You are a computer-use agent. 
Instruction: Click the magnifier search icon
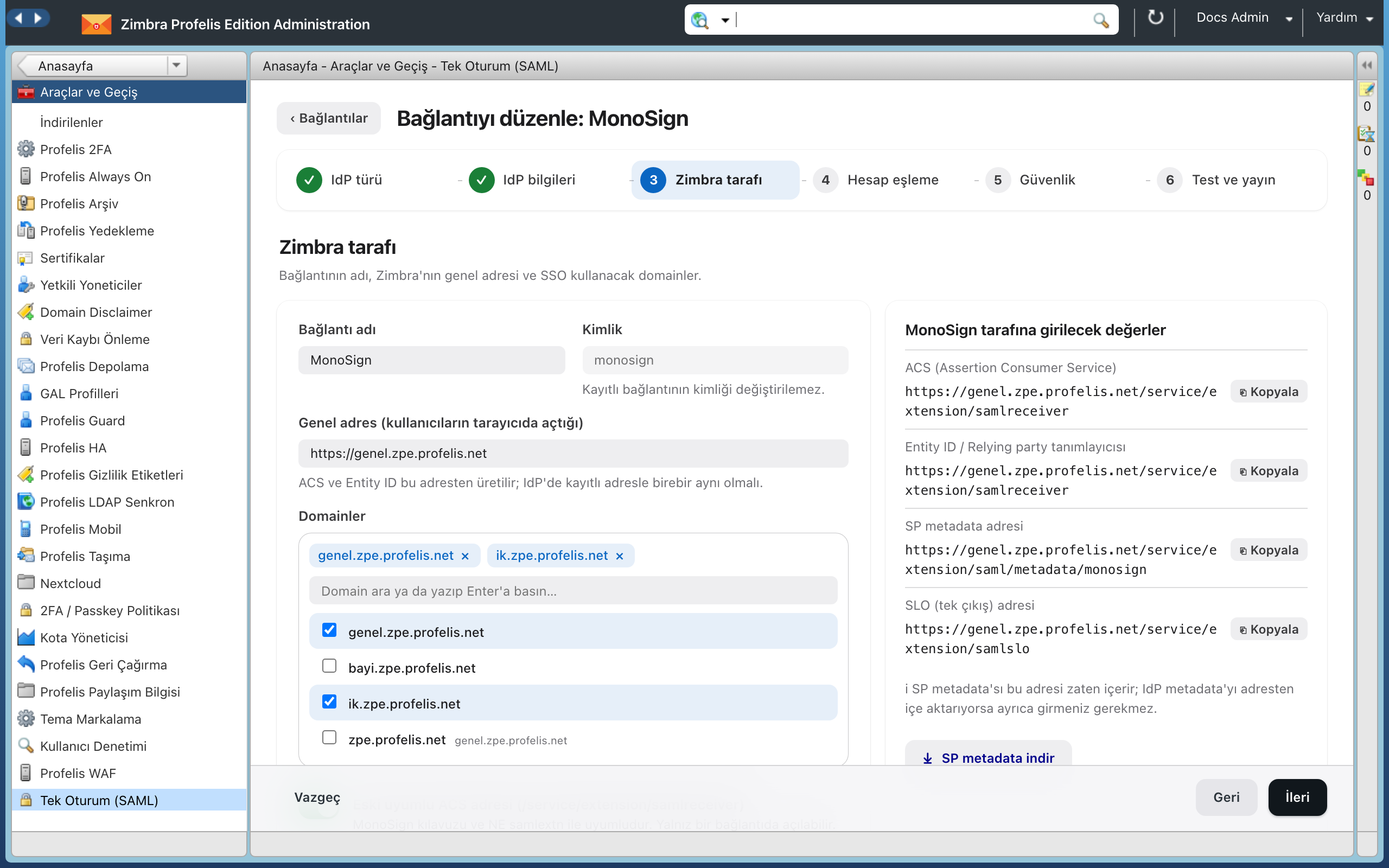point(1100,20)
